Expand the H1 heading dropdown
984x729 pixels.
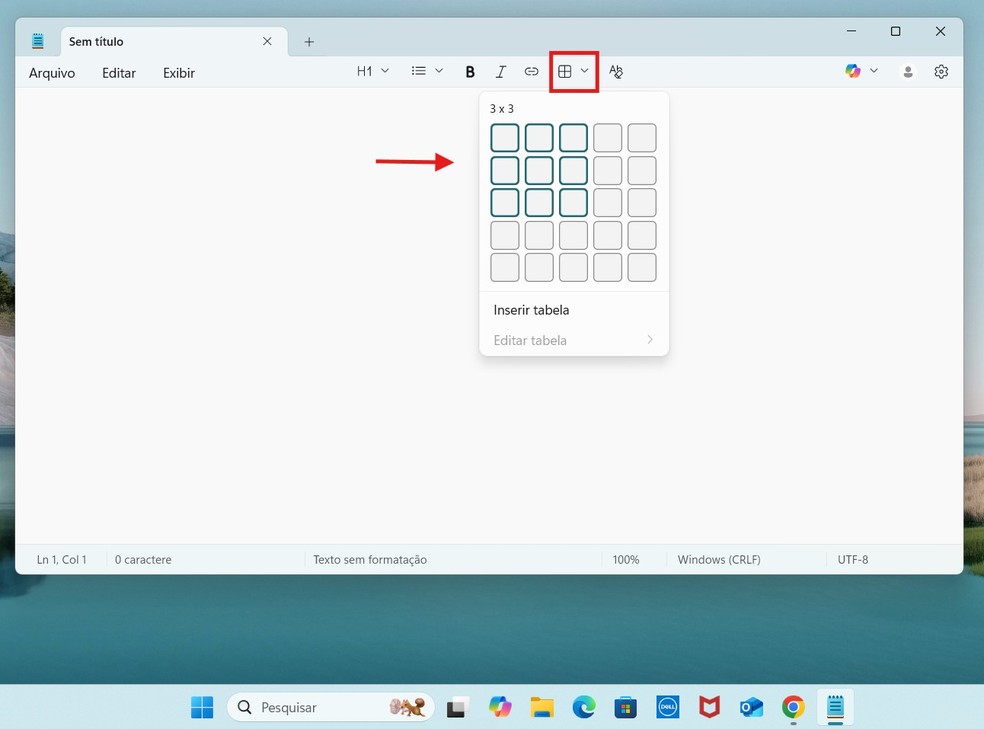[x=385, y=71]
